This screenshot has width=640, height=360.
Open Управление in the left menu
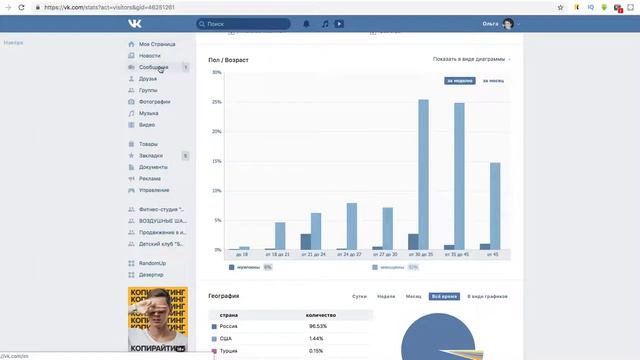(x=154, y=190)
